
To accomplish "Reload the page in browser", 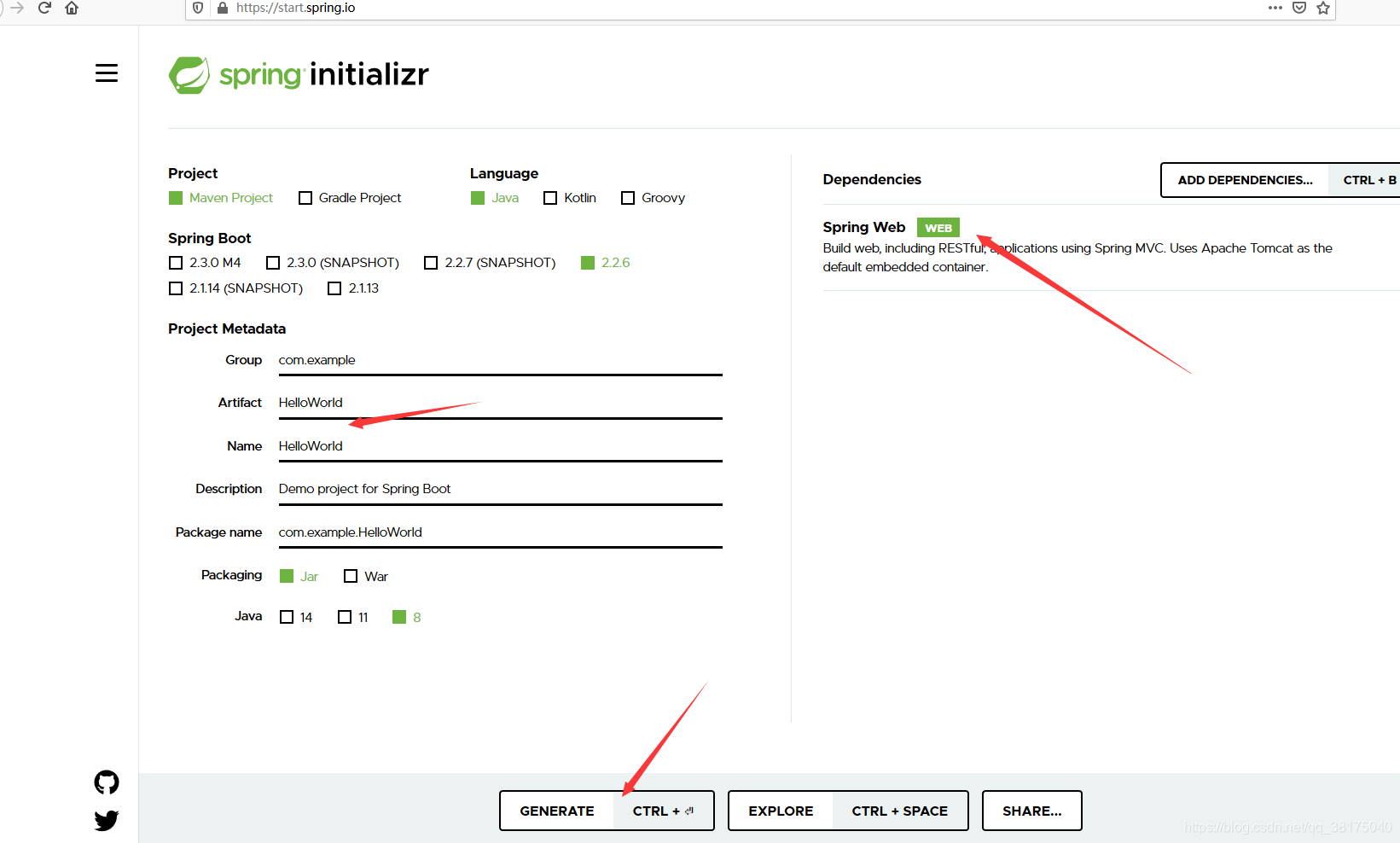I will tap(45, 8).
